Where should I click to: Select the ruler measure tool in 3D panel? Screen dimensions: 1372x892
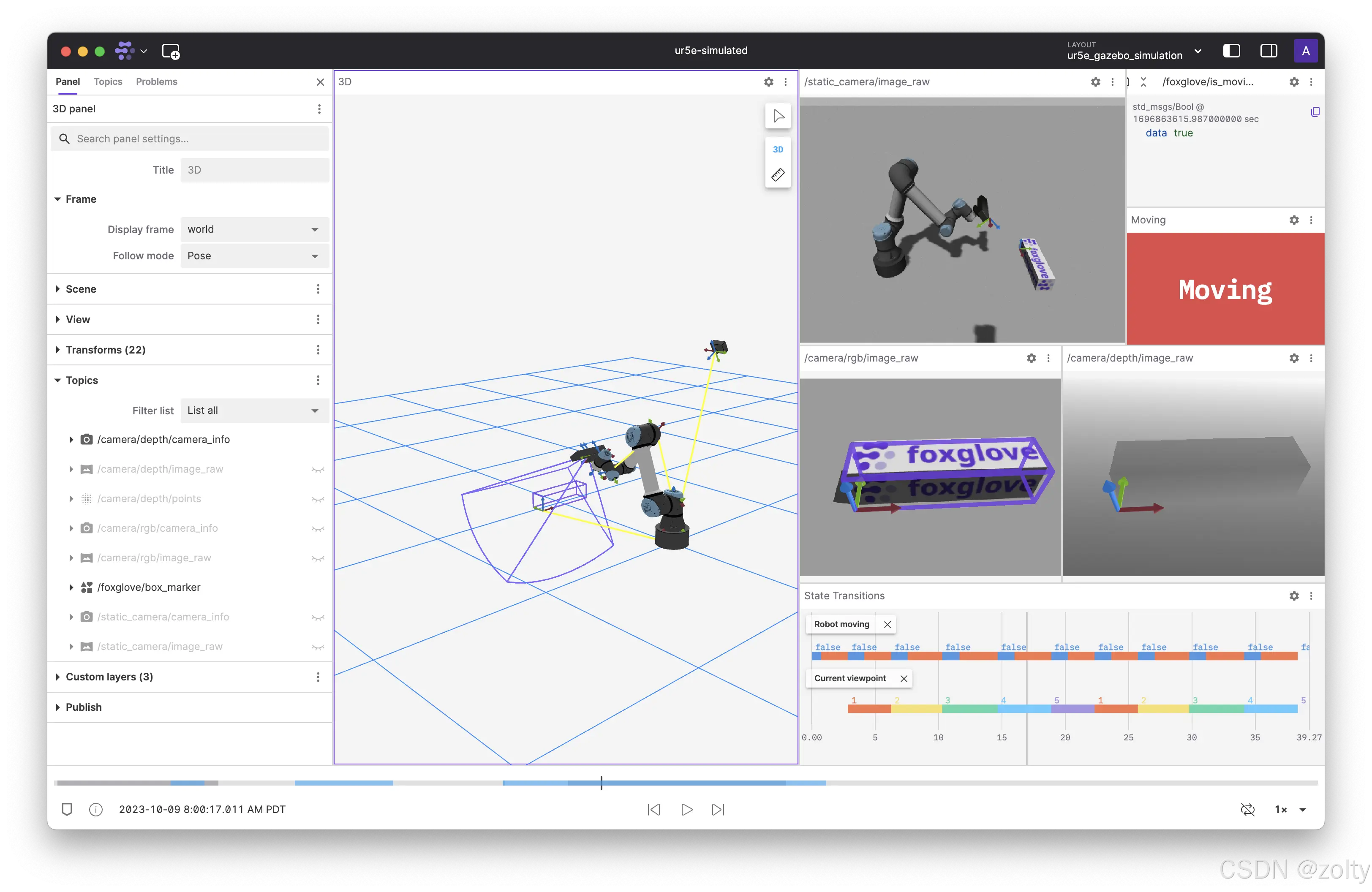778,174
